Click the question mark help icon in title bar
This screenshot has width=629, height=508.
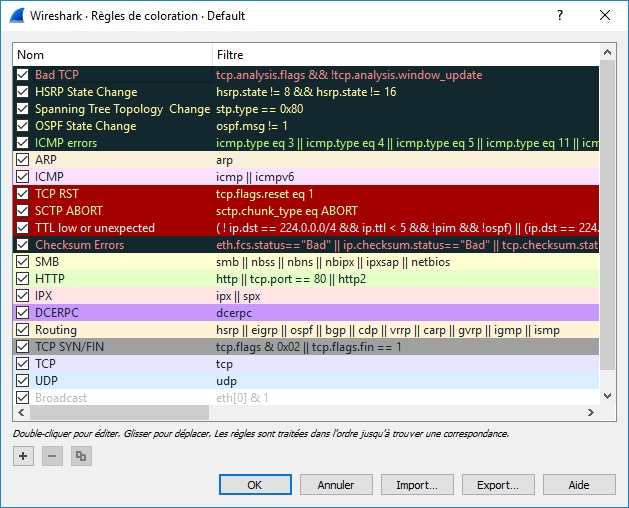pos(560,15)
